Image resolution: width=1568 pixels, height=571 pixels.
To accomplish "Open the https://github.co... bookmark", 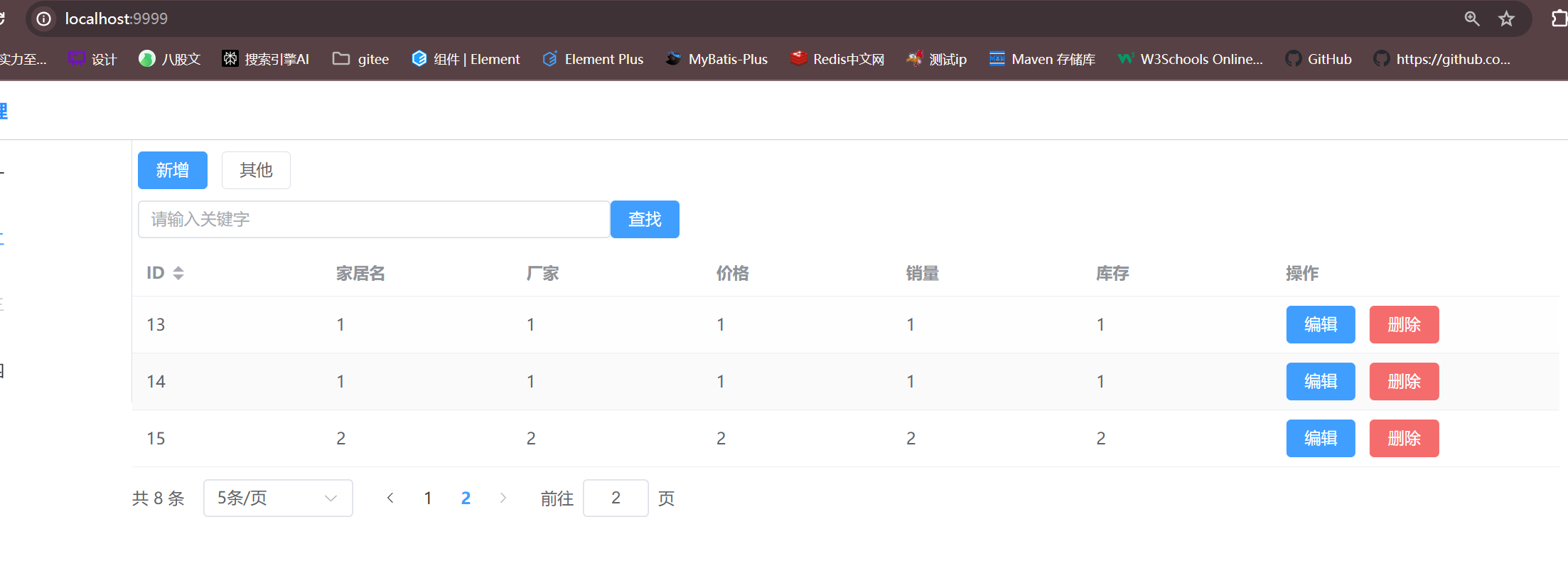I will point(1442,59).
